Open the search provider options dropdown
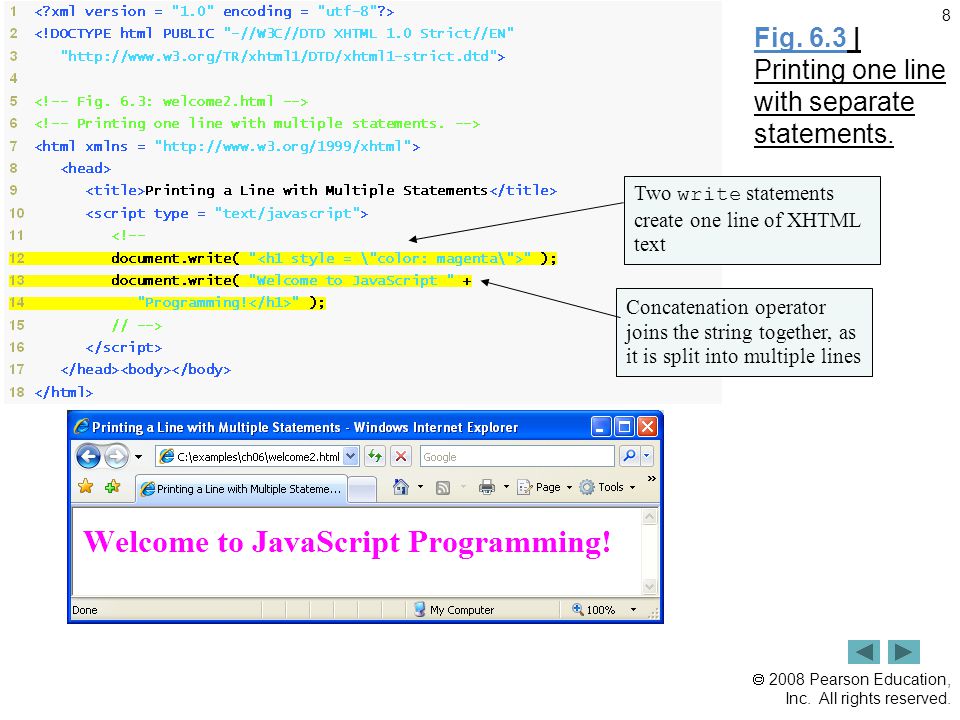The image size is (960, 720). click(x=647, y=456)
